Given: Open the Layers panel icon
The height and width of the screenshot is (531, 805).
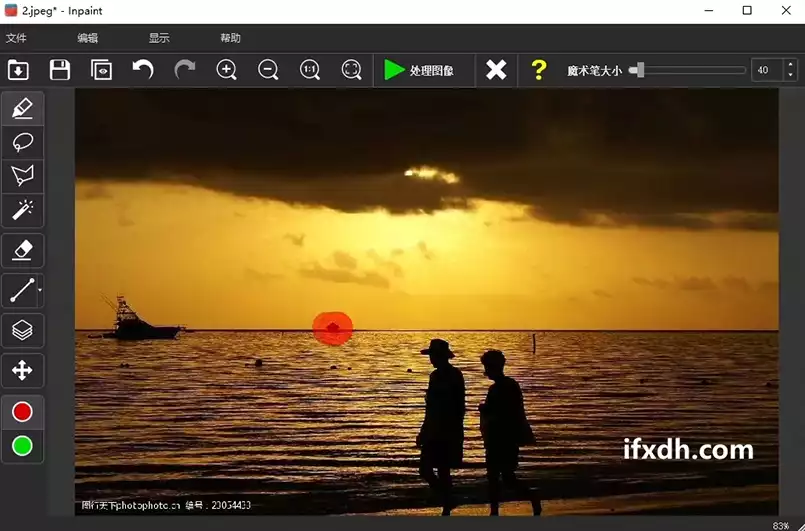Looking at the screenshot, I should point(22,330).
